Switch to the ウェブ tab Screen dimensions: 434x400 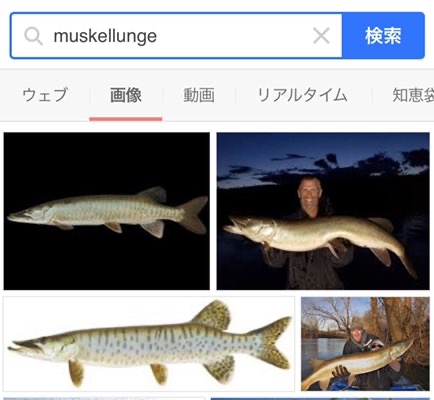point(45,95)
